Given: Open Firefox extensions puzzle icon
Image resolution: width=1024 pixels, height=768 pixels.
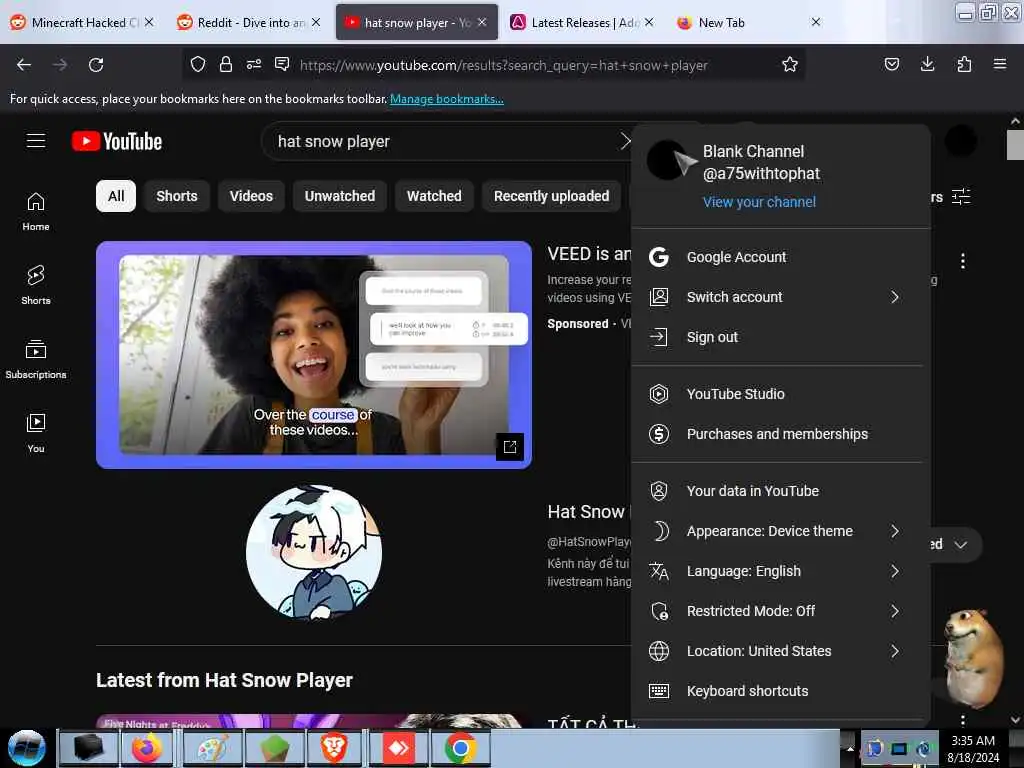Looking at the screenshot, I should click(x=964, y=64).
